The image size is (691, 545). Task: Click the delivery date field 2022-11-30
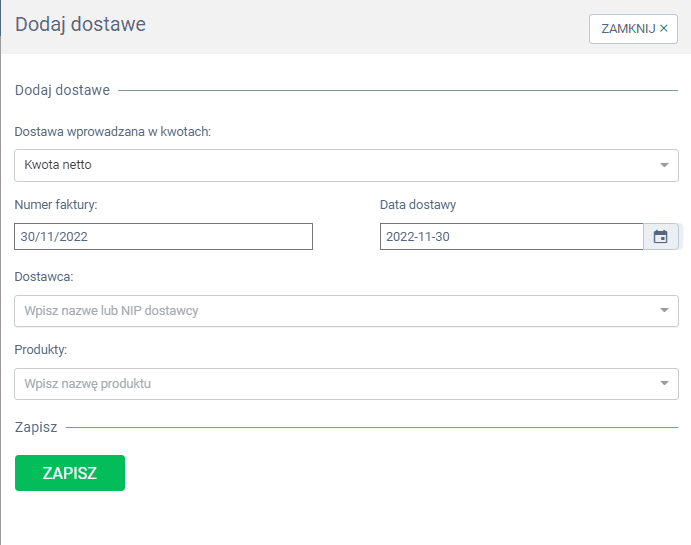(510, 237)
